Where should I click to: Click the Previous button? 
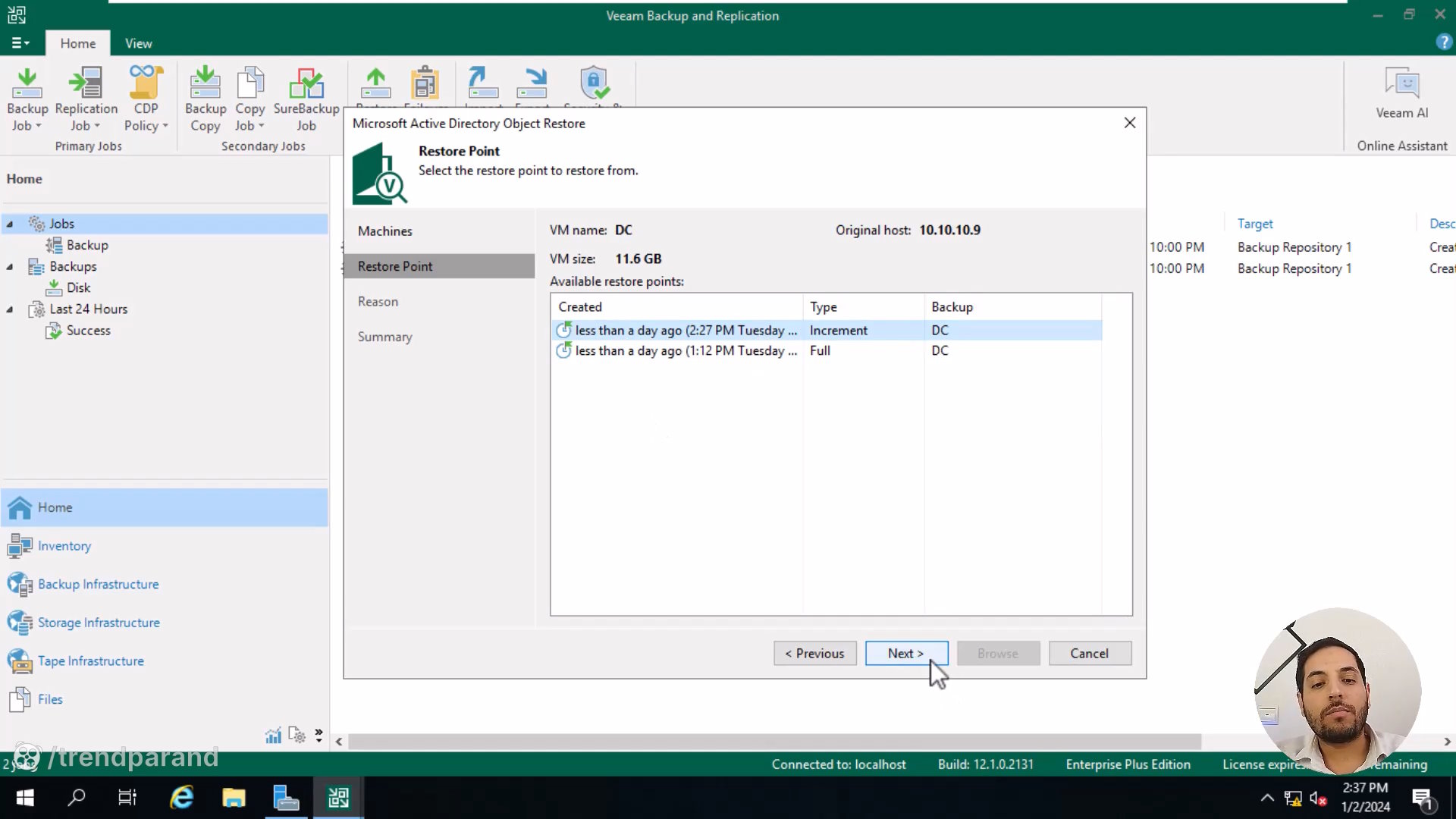(x=815, y=654)
